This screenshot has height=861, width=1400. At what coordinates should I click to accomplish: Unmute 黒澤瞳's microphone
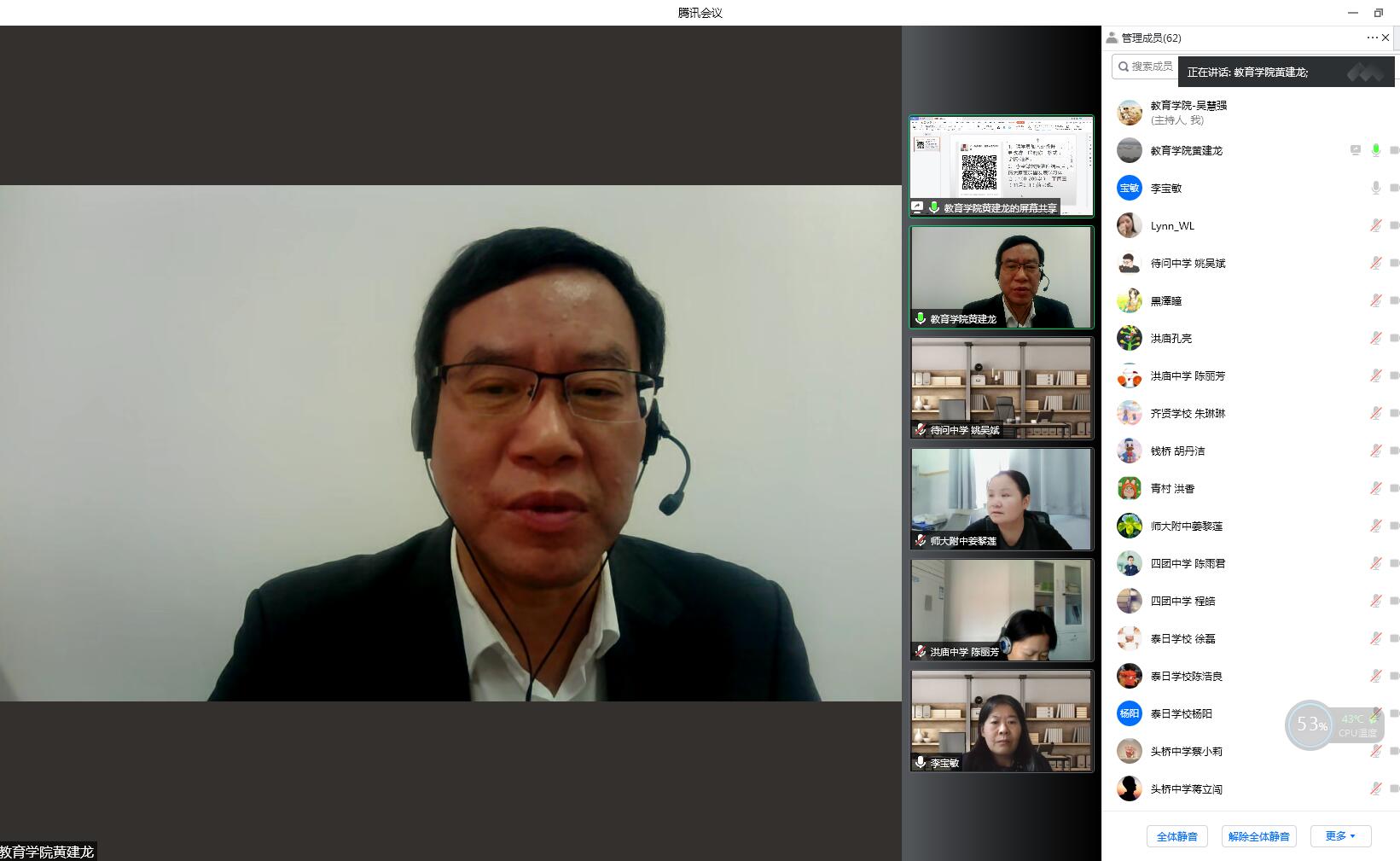tap(1375, 300)
